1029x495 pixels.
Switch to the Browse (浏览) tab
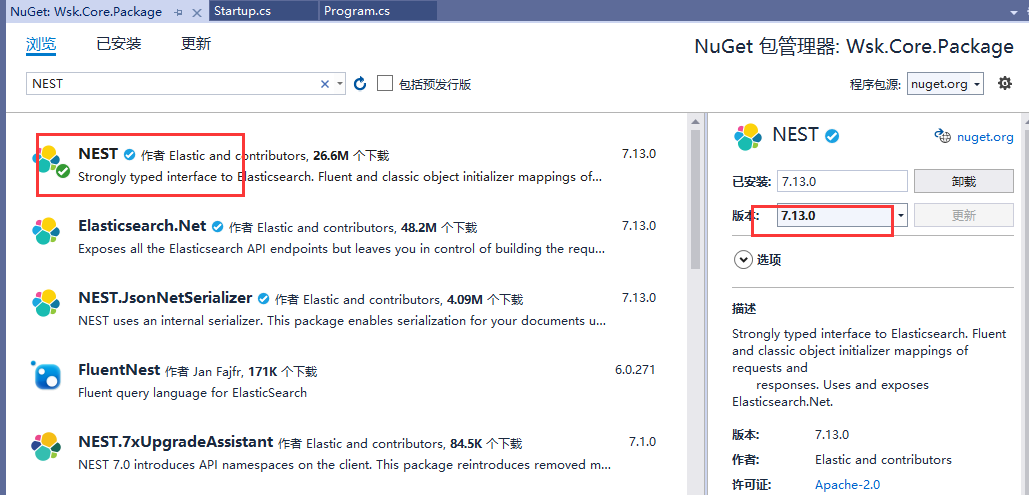[41, 44]
